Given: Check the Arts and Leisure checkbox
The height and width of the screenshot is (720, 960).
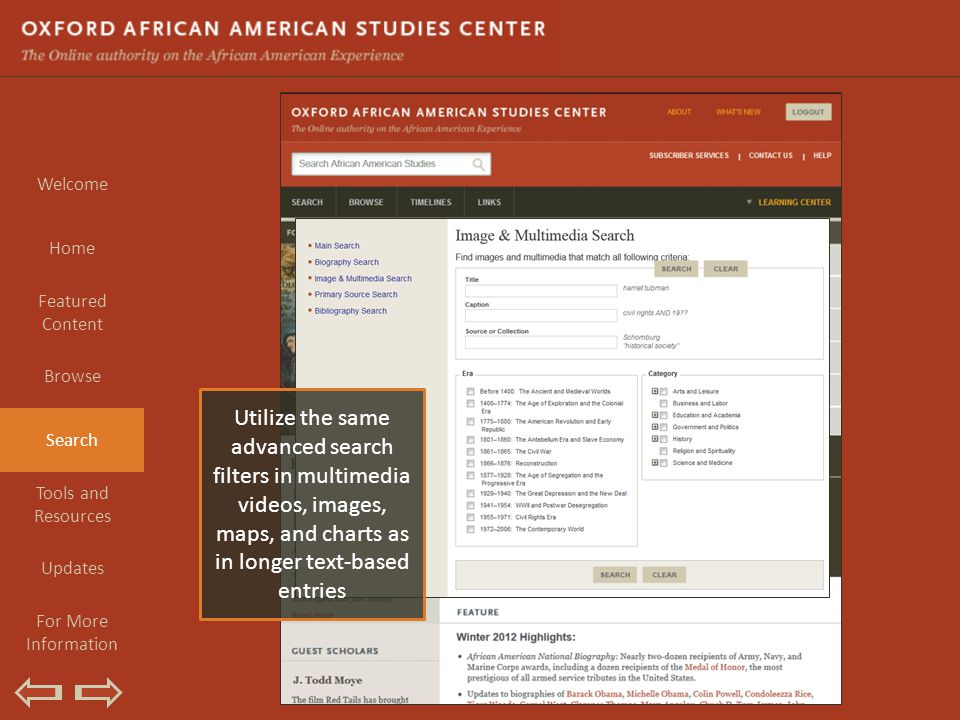Looking at the screenshot, I should [x=663, y=391].
